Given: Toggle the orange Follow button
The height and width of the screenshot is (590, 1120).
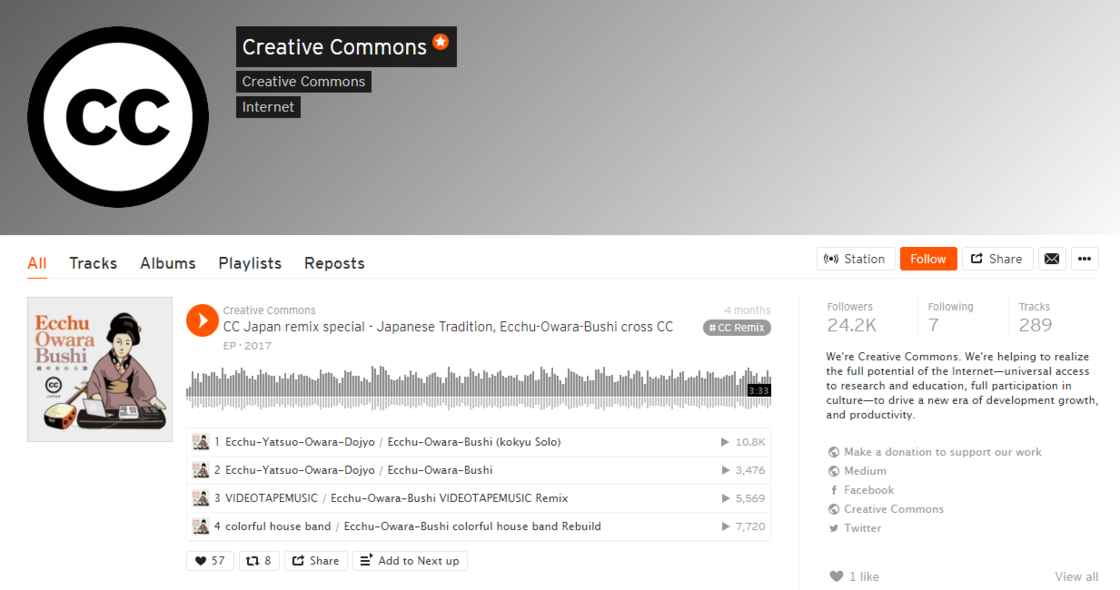Looking at the screenshot, I should (928, 259).
